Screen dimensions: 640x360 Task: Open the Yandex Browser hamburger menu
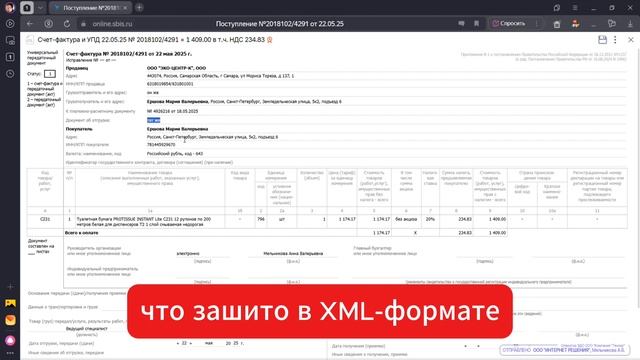[575, 8]
